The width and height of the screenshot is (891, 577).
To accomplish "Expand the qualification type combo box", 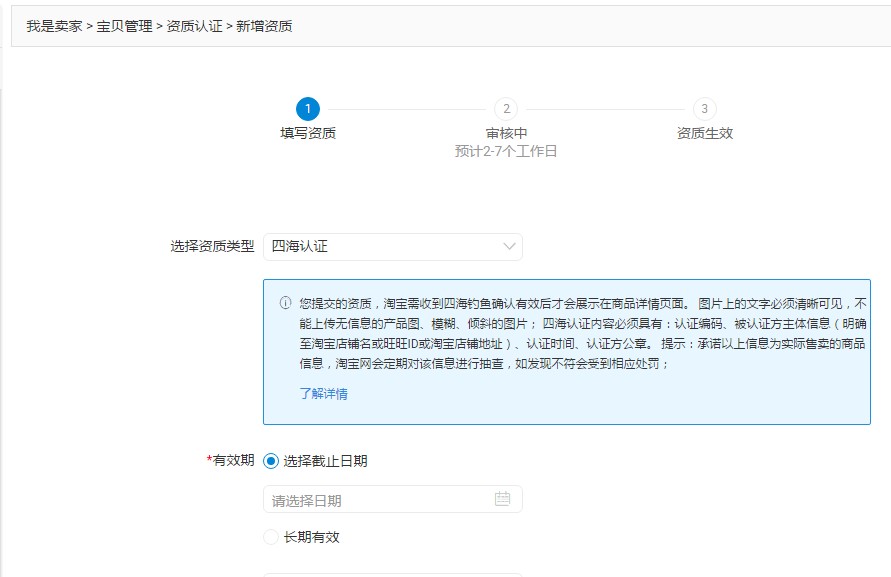I will coord(393,246).
